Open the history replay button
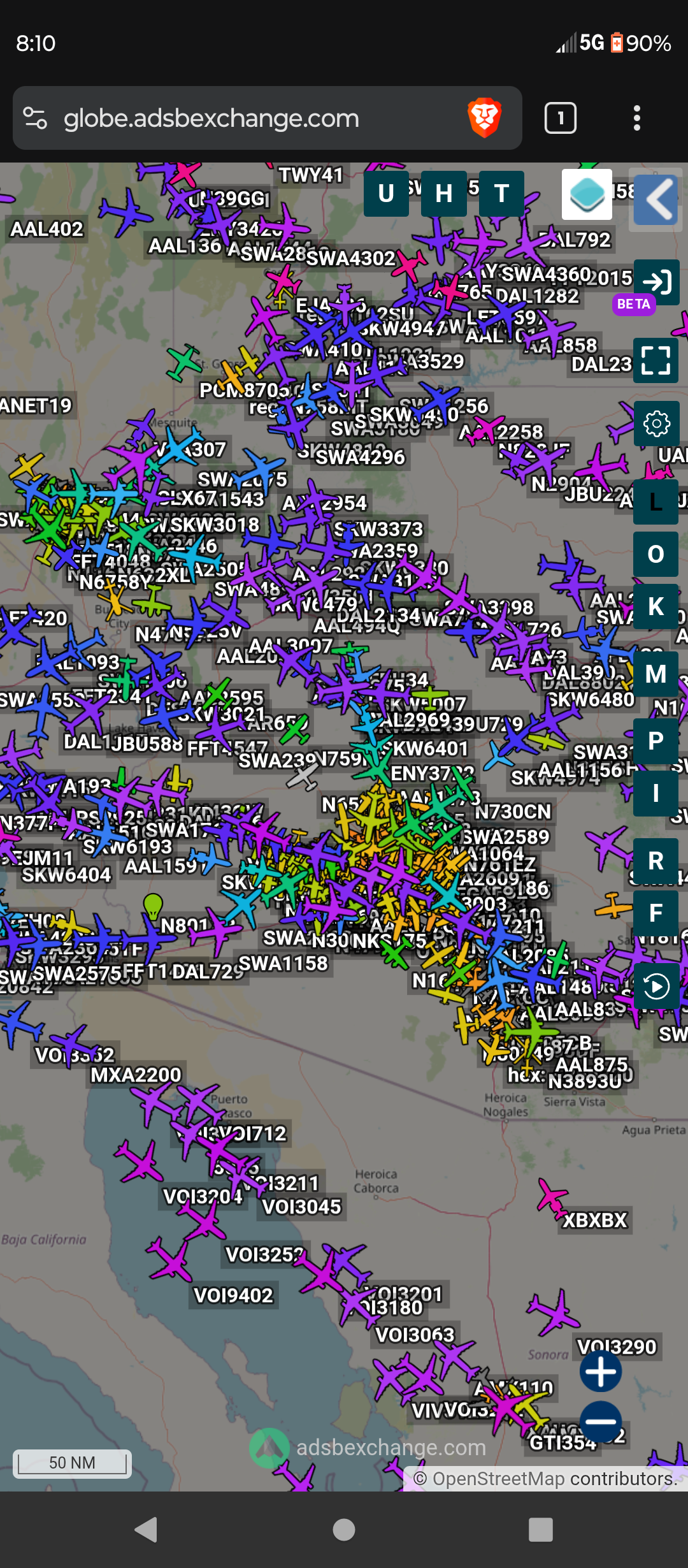Screen dimensions: 688x1568 point(656,986)
